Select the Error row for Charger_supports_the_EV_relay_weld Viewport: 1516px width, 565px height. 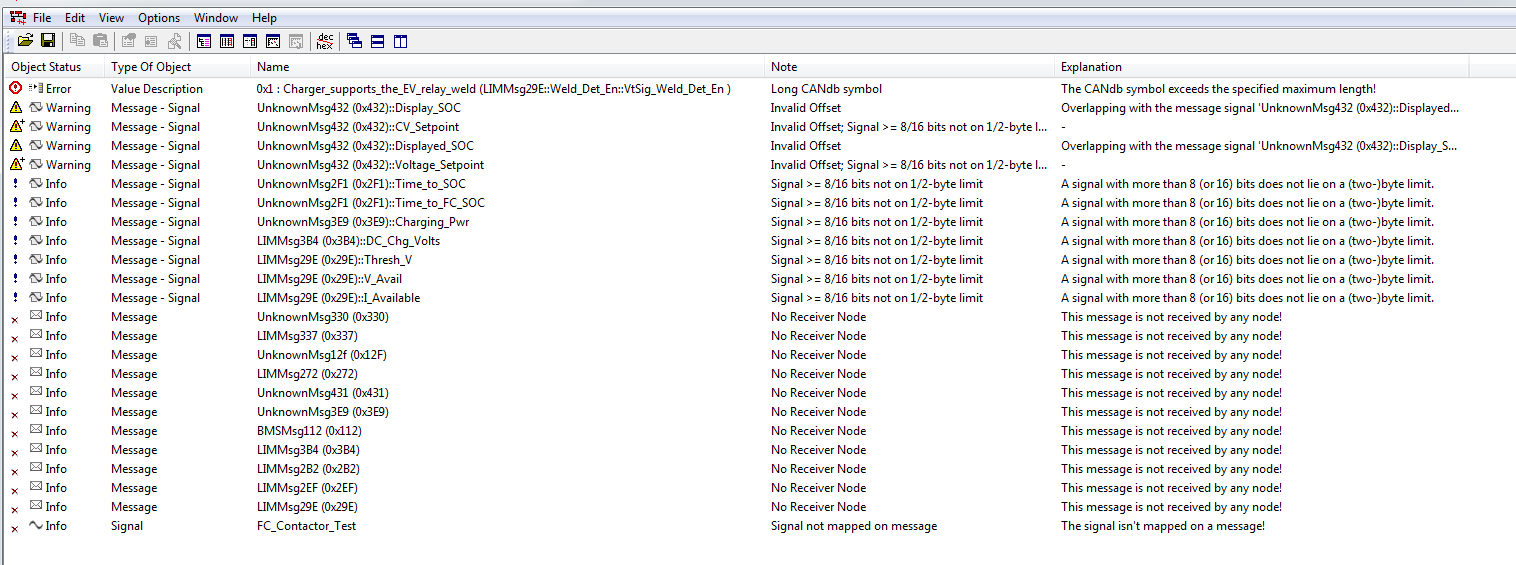pos(493,89)
